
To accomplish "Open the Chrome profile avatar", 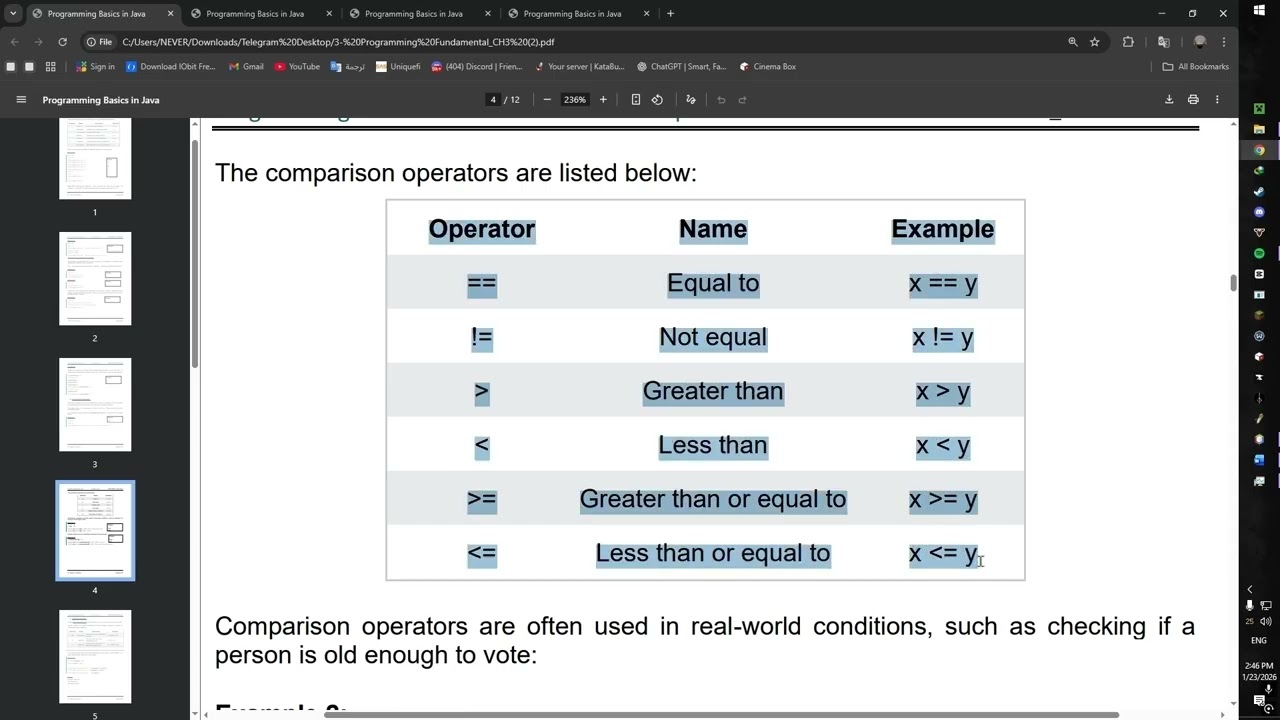I will [1200, 42].
